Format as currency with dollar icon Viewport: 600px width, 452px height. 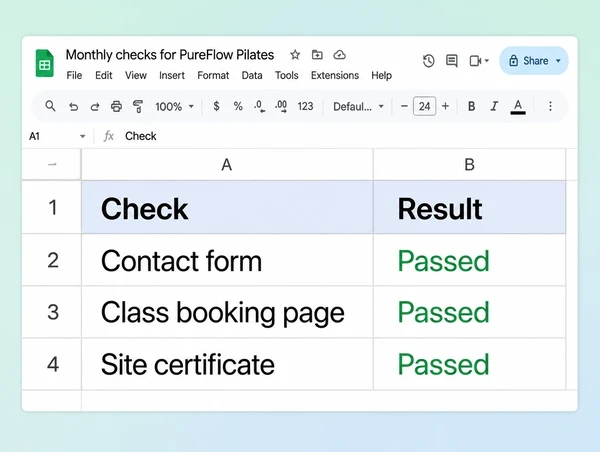coord(216,106)
